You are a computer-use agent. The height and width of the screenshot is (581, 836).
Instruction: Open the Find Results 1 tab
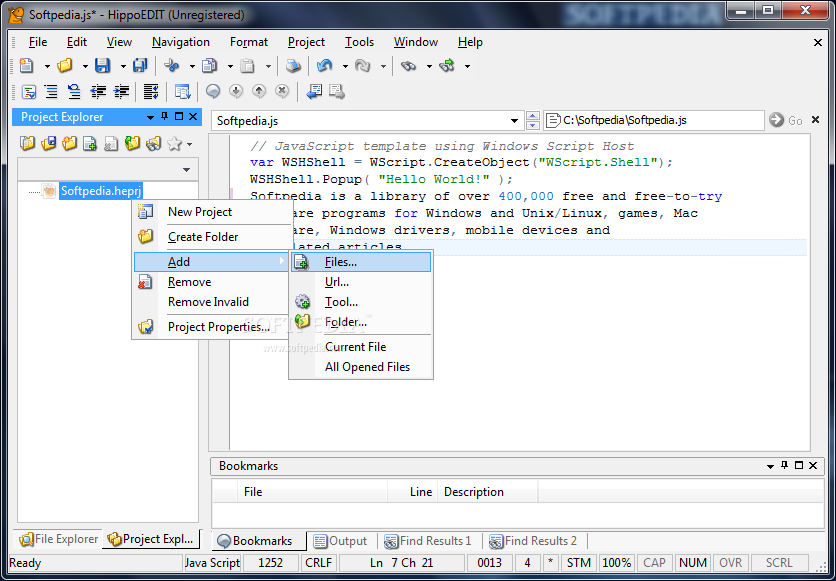(428, 541)
